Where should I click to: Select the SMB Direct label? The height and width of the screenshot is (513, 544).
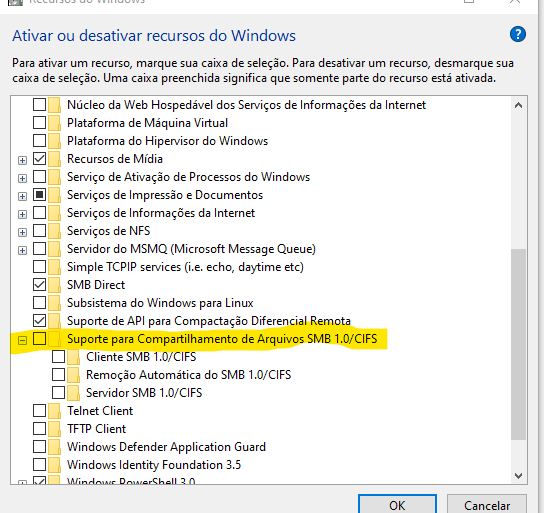pyautogui.click(x=96, y=285)
